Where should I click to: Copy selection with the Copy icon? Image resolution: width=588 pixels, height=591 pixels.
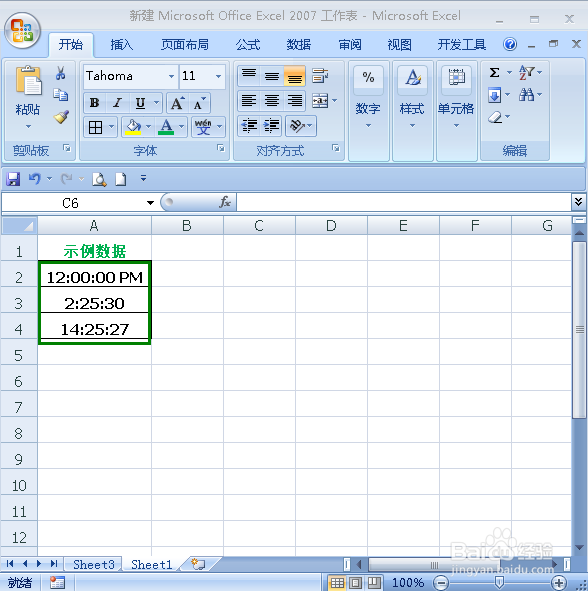(x=61, y=95)
